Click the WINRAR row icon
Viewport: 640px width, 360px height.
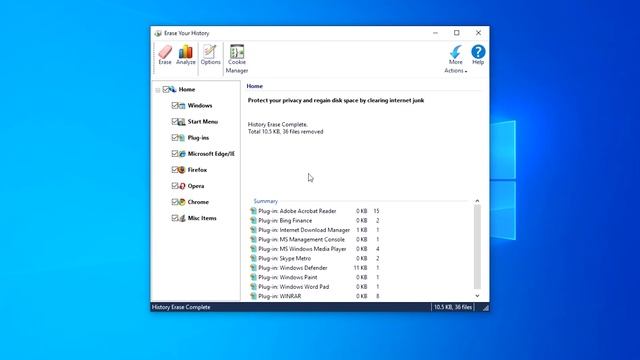click(253, 296)
